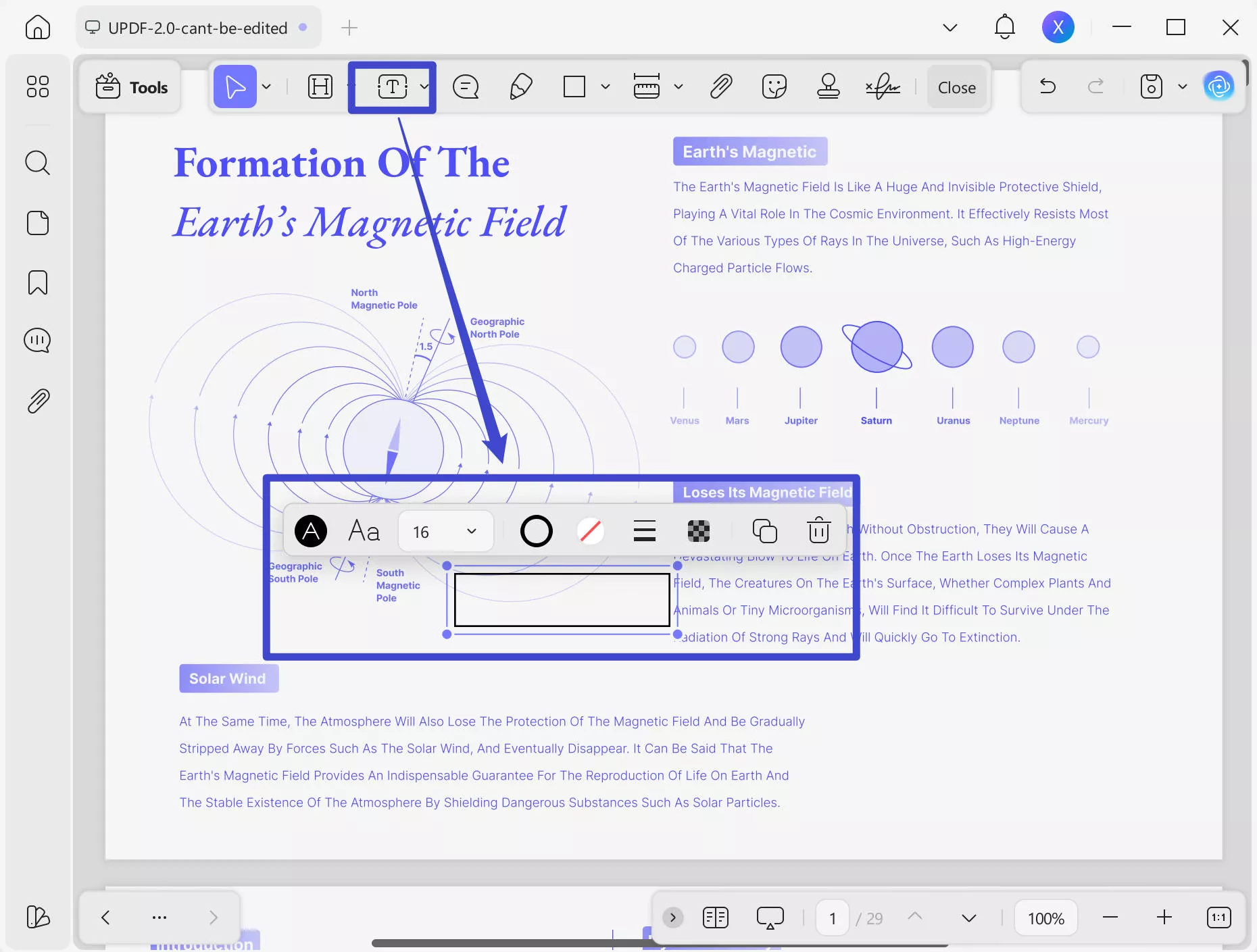The height and width of the screenshot is (952, 1257).
Task: Open the save button dropdown chevron
Action: [x=1182, y=86]
